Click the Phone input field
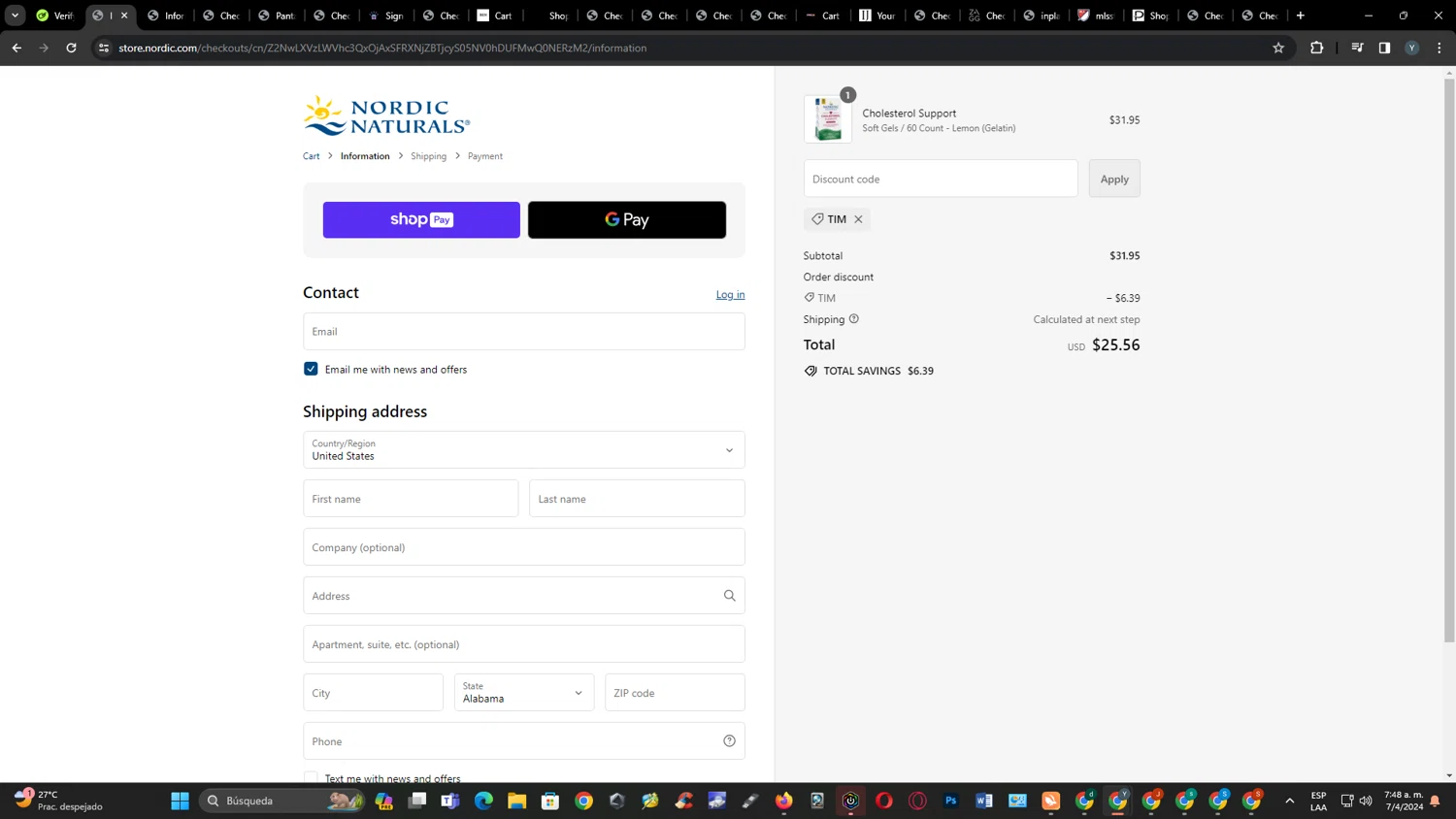The height and width of the screenshot is (819, 1456). [524, 741]
